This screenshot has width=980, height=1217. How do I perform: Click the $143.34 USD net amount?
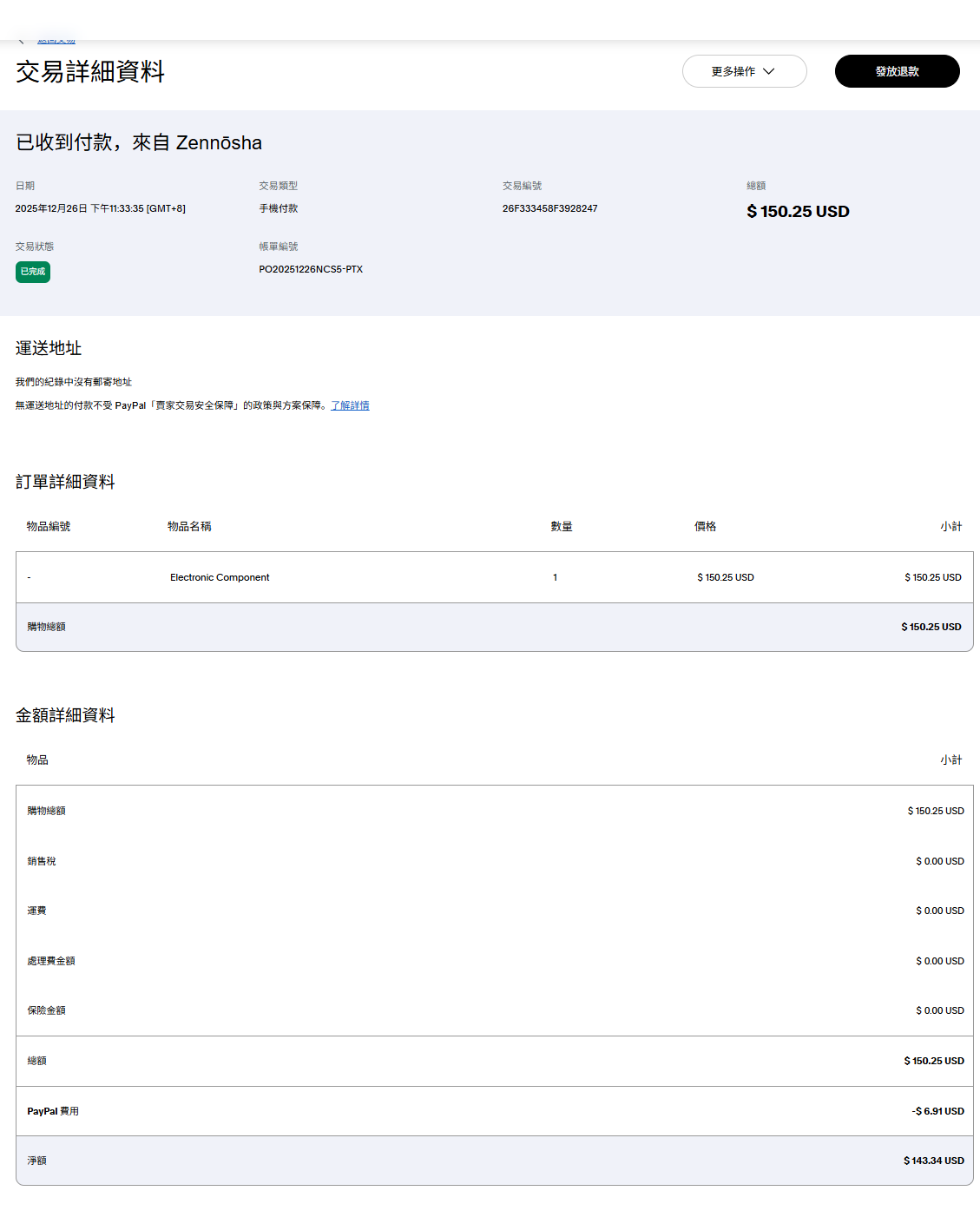pos(933,1161)
